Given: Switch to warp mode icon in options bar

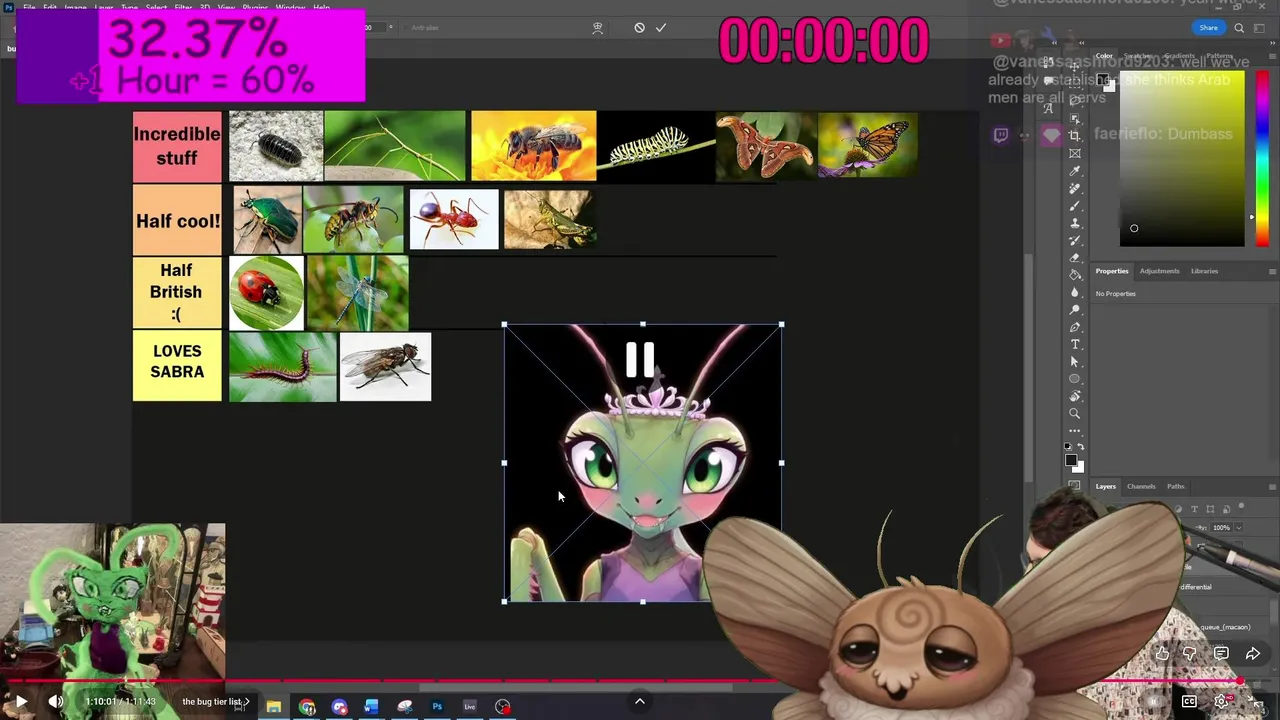Looking at the screenshot, I should pyautogui.click(x=598, y=28).
